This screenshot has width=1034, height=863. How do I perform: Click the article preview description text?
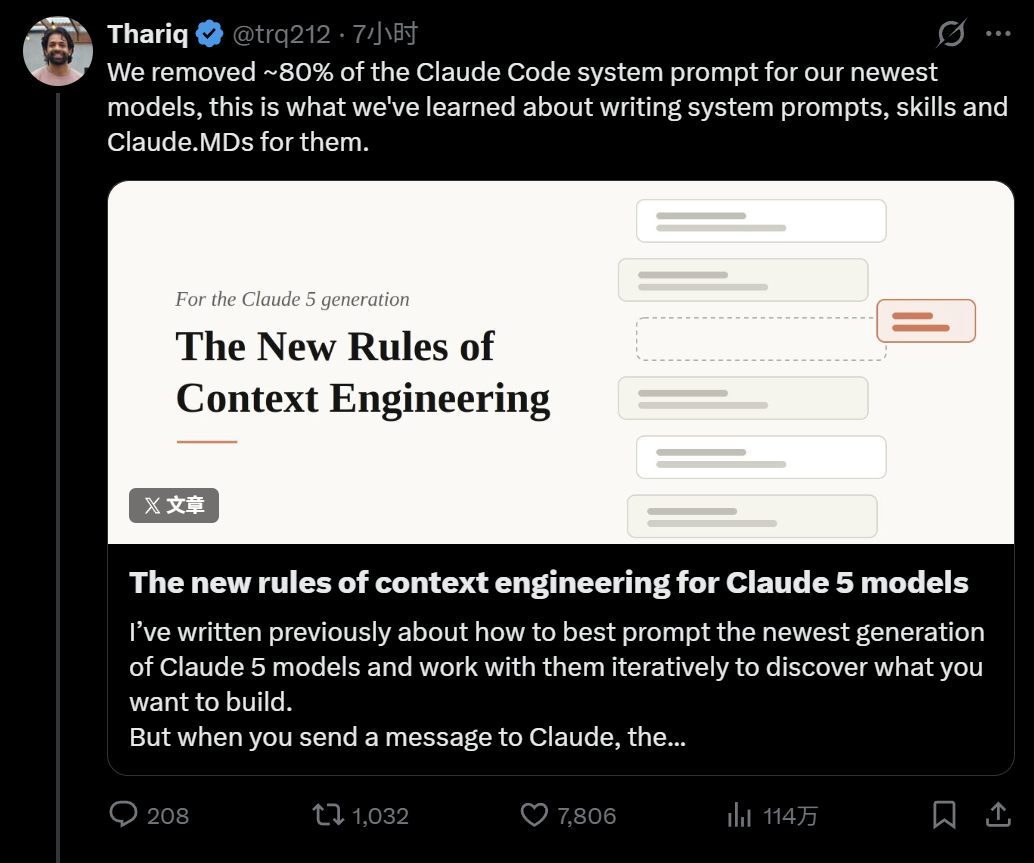[557, 684]
